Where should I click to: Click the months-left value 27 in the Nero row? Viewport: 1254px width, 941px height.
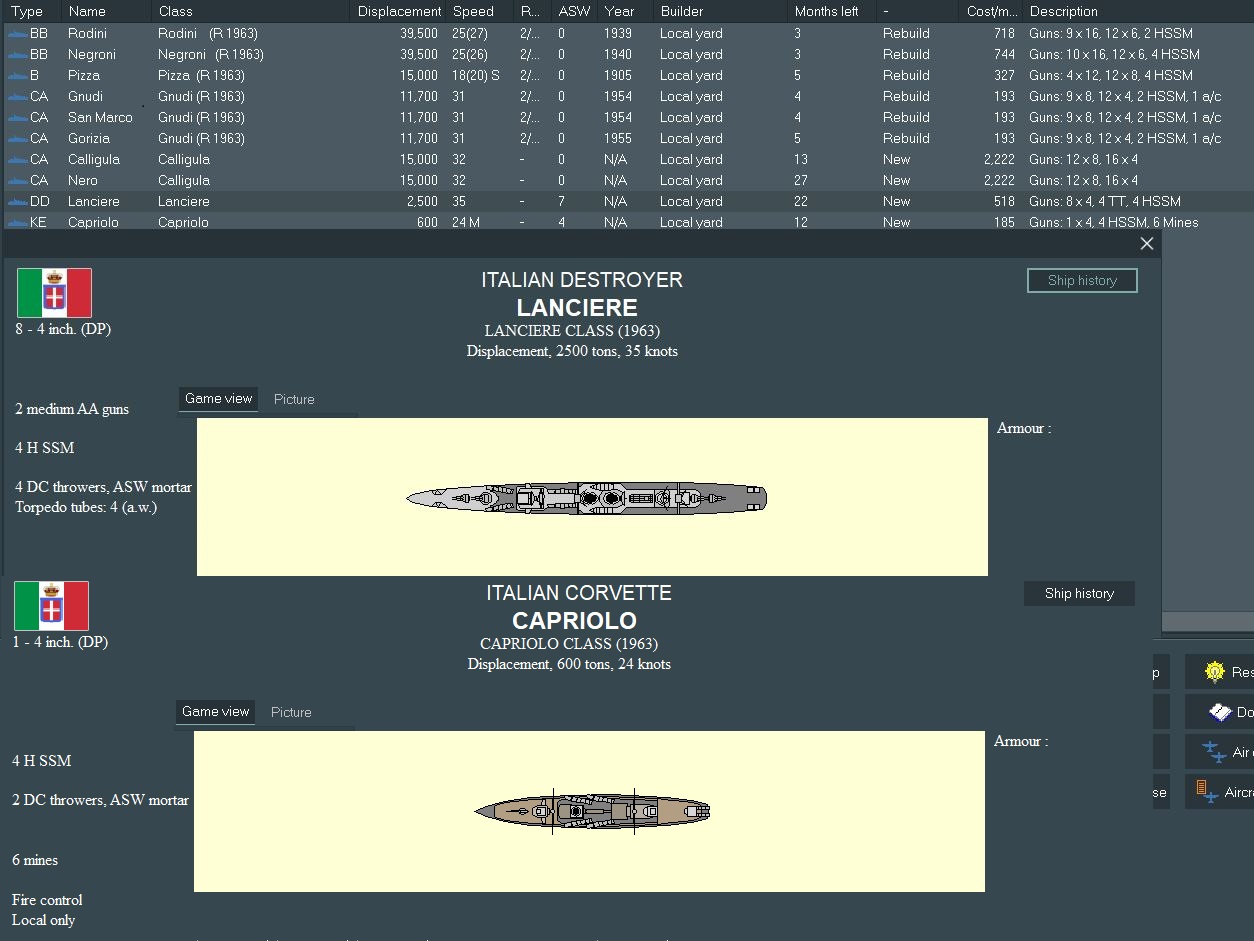click(803, 180)
